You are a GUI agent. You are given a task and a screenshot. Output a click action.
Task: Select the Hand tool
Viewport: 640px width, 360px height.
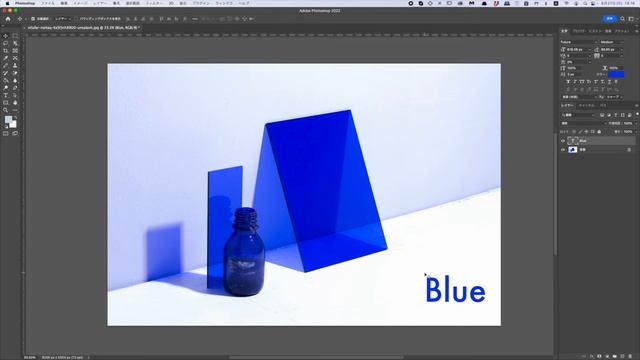15,102
